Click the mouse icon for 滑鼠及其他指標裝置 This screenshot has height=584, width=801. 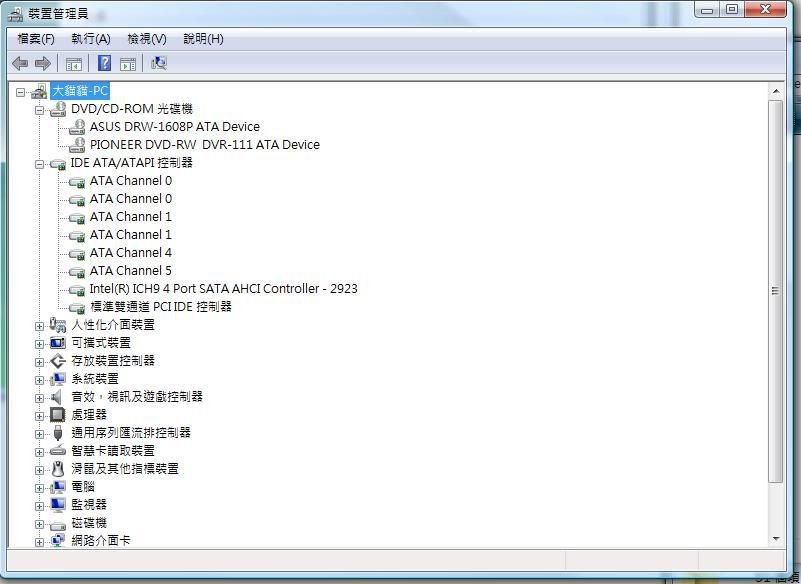click(58, 469)
